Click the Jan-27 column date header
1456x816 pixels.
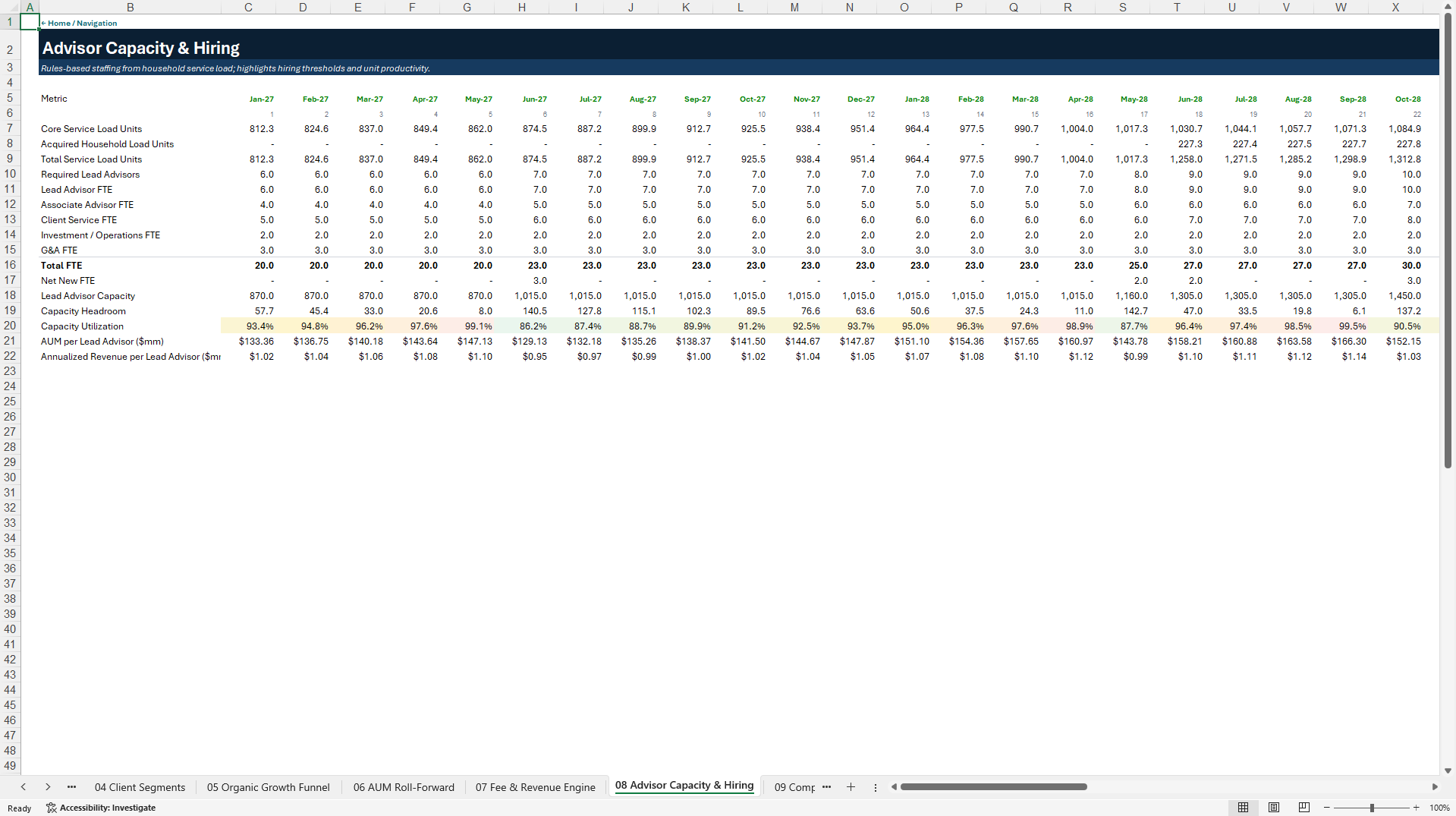click(x=261, y=99)
